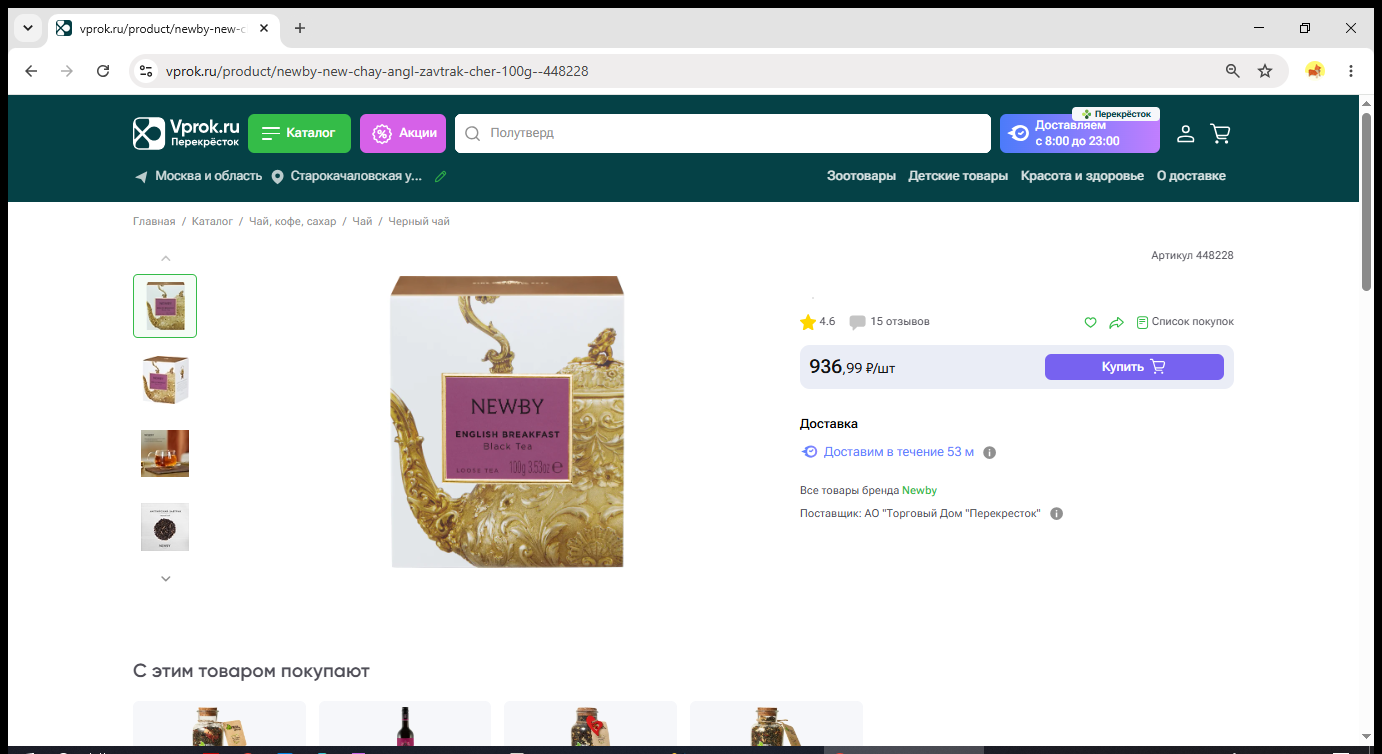
Task: Open the Chrome three-dot menu
Action: 1351,71
